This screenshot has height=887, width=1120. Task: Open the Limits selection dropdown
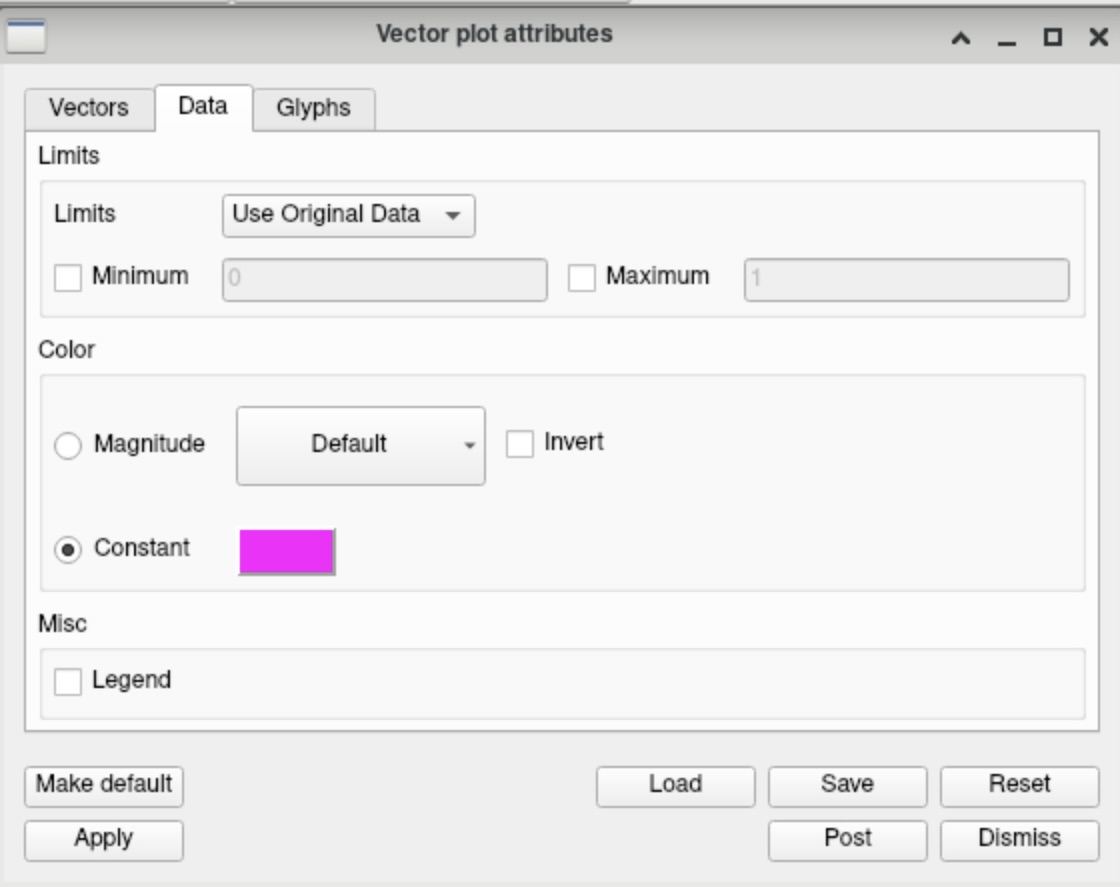point(348,212)
